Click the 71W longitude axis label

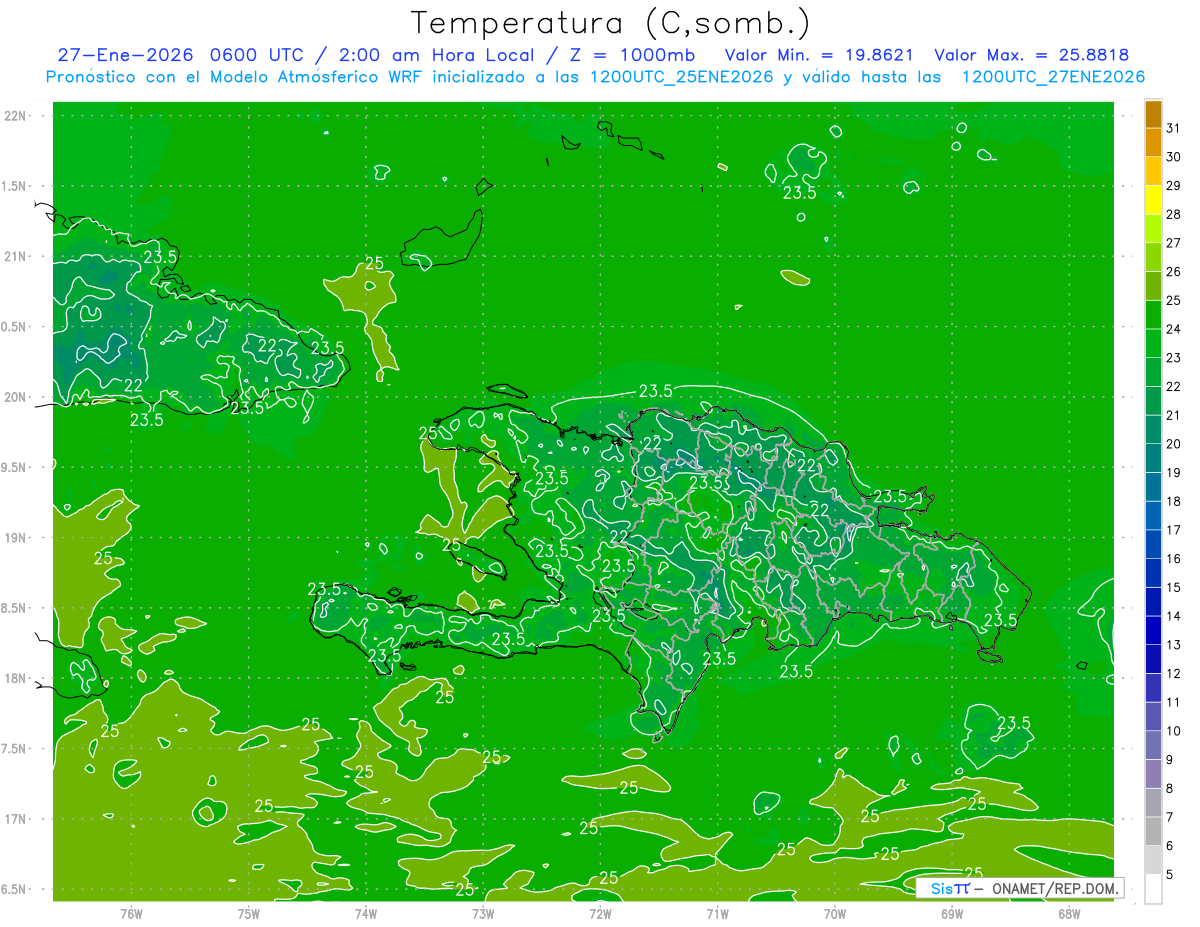tap(717, 913)
